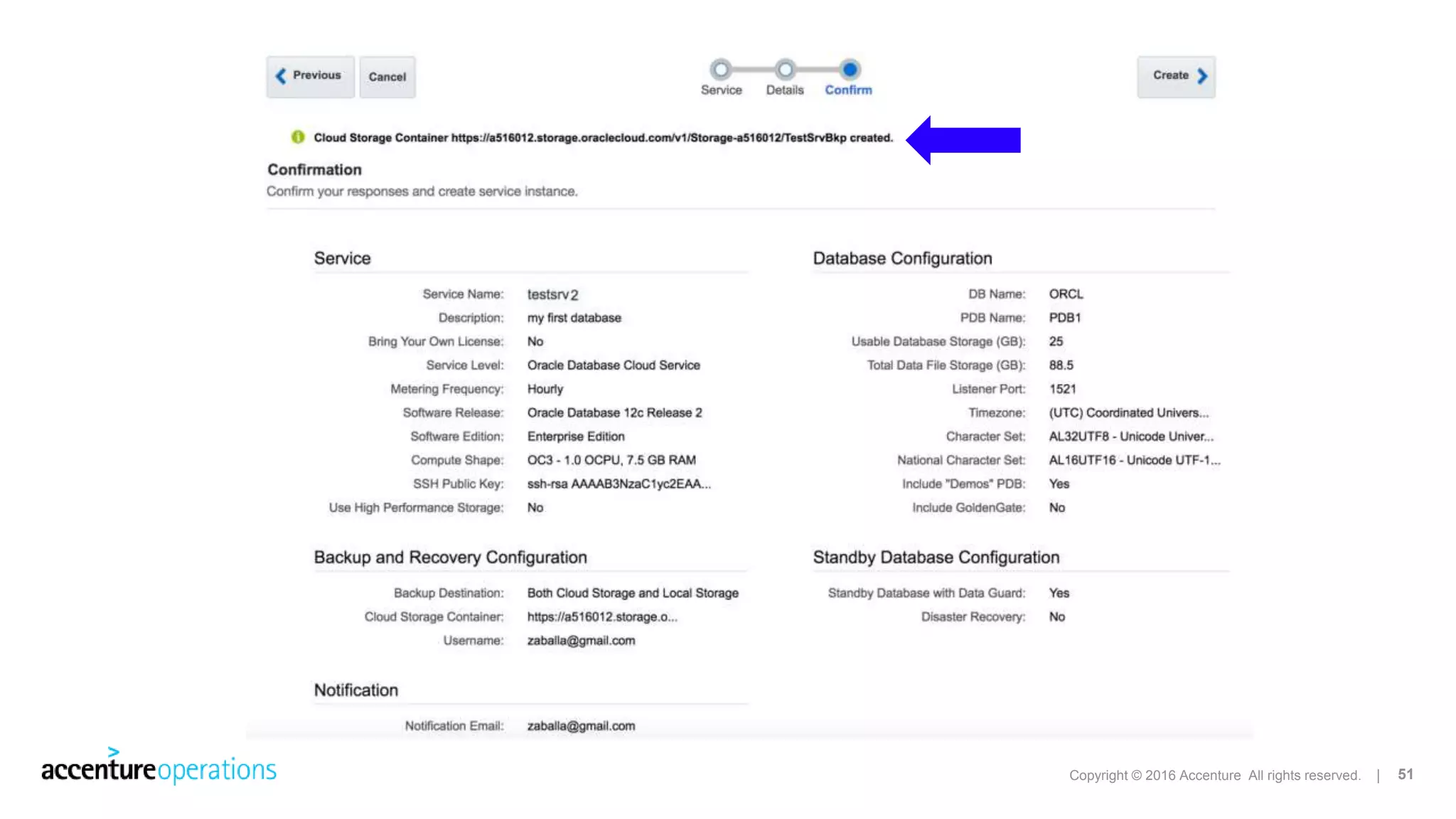Click the green info icon beside message
Screen dimensions: 1456x819
click(x=298, y=137)
